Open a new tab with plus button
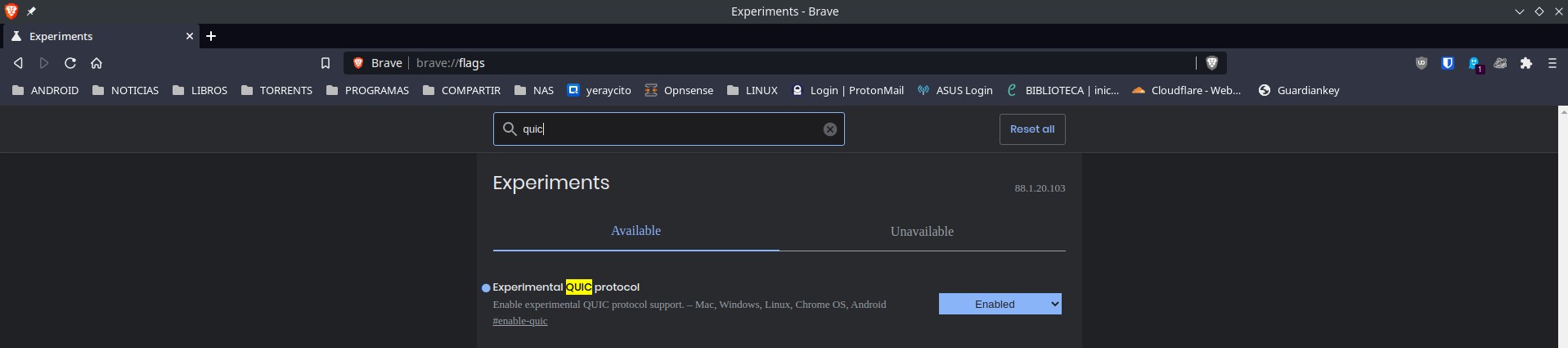This screenshot has height=348, width=1568. coord(211,36)
